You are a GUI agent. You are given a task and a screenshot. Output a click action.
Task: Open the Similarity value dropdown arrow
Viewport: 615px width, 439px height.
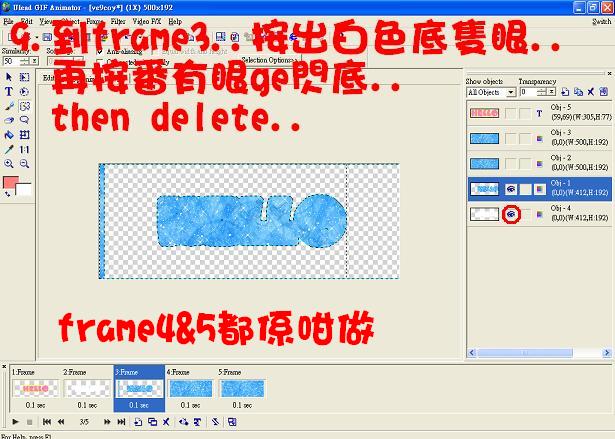(34, 61)
